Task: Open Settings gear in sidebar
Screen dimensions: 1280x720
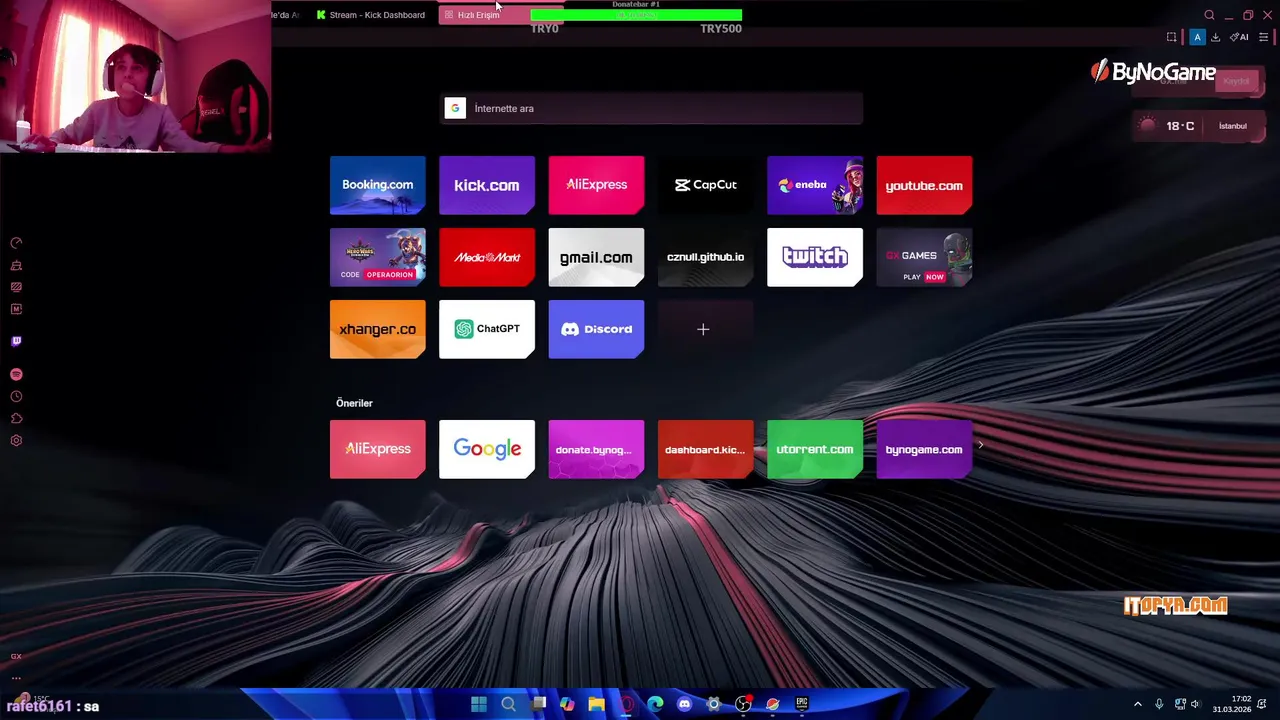Action: [16, 441]
